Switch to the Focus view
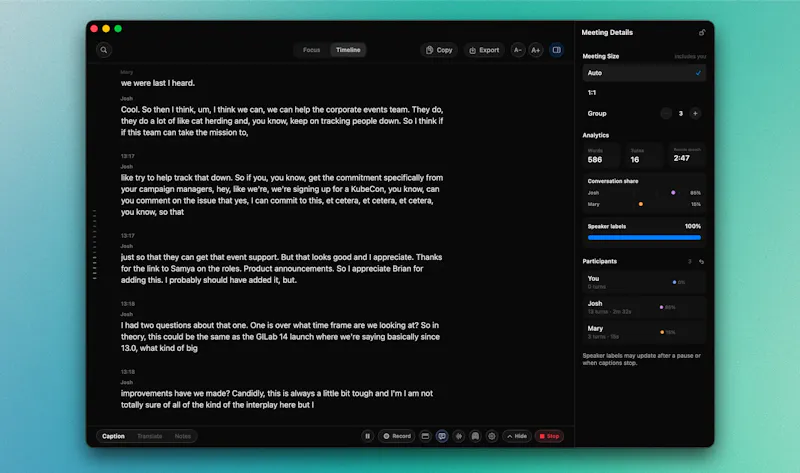Viewport: 800px width, 473px height. pyautogui.click(x=311, y=50)
